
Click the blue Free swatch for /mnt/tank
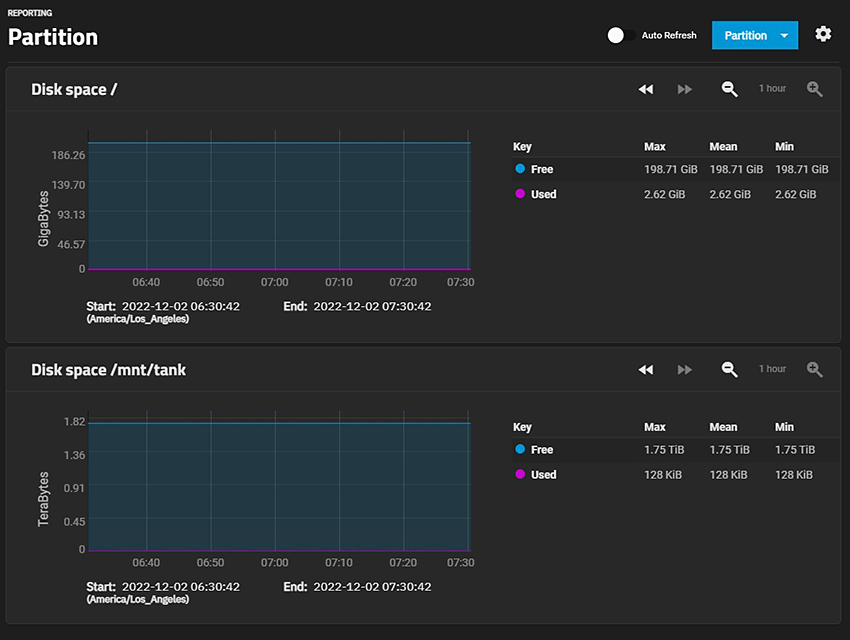click(x=520, y=449)
